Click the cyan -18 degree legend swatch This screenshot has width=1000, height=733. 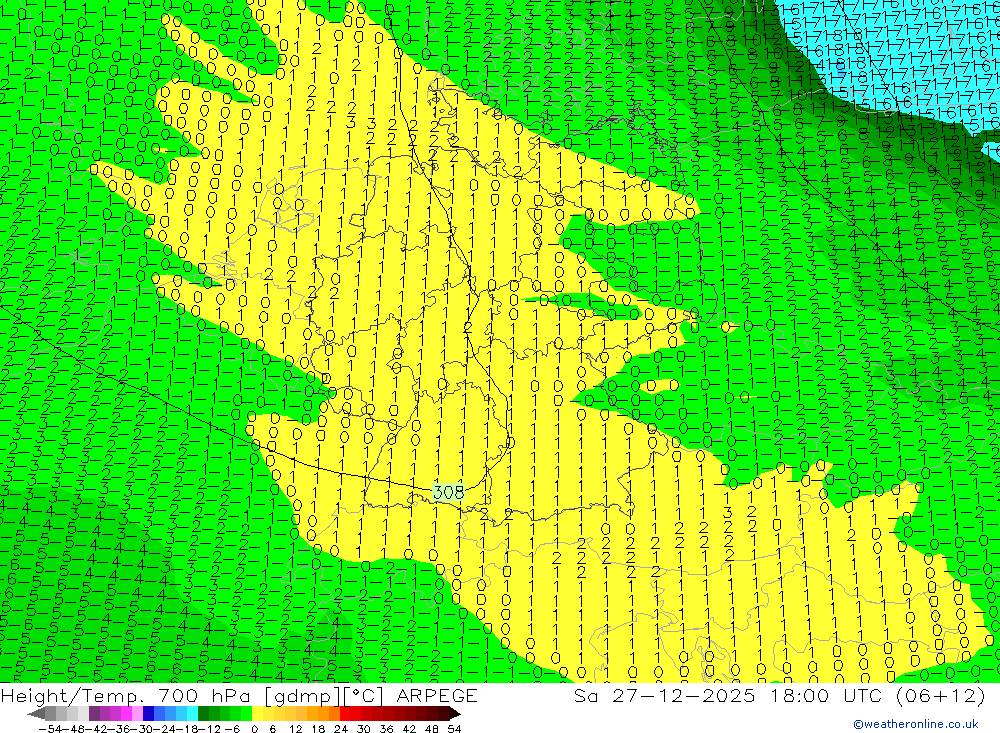pos(192,714)
